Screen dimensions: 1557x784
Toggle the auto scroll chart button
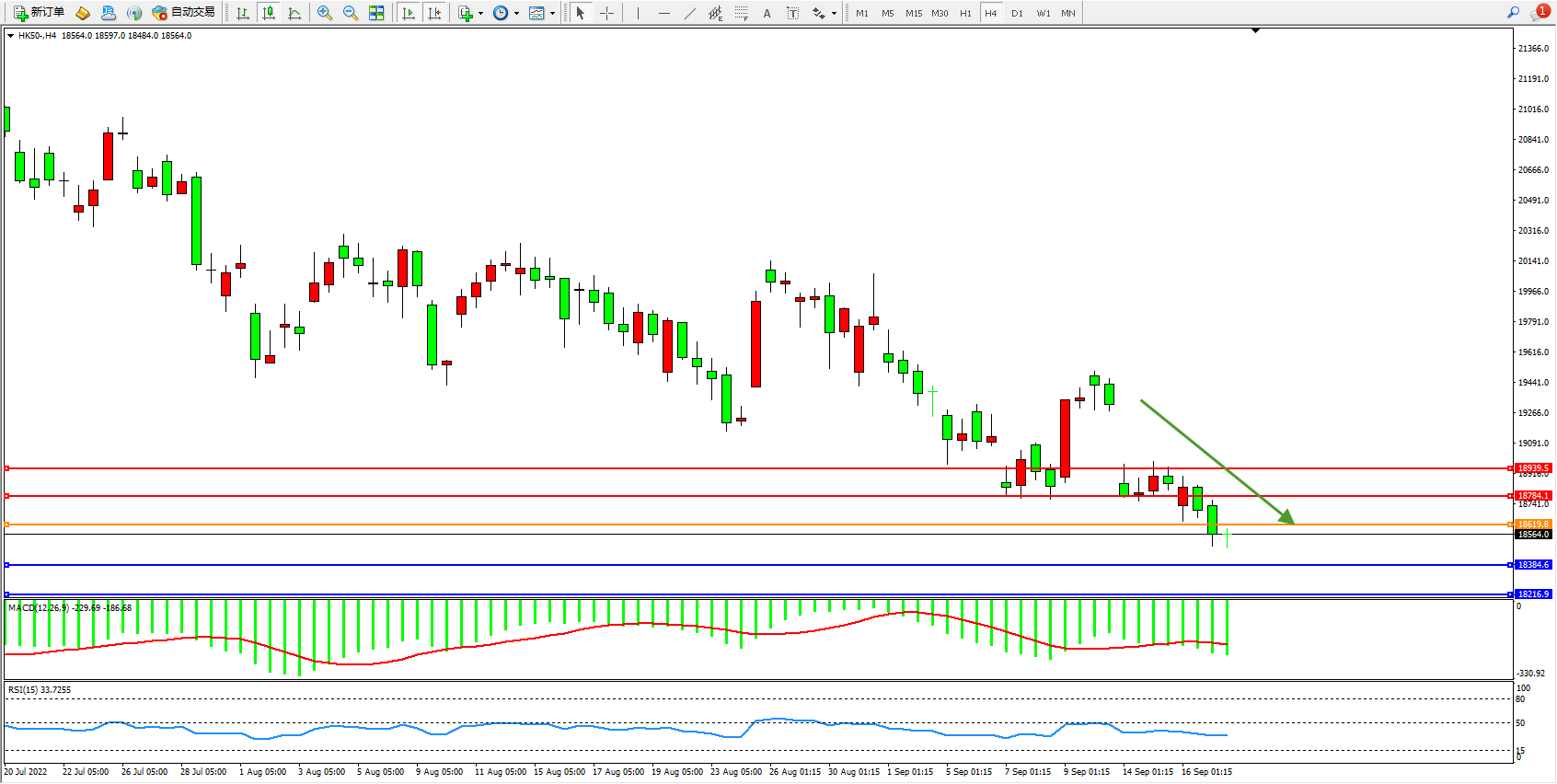[409, 13]
